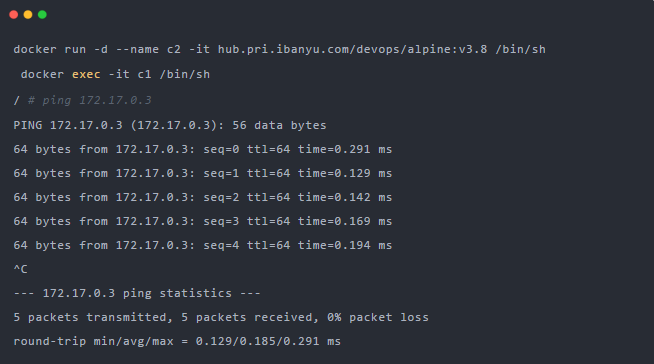The height and width of the screenshot is (364, 654).
Task: Click the '^C' interrupt line
Action: [20, 269]
